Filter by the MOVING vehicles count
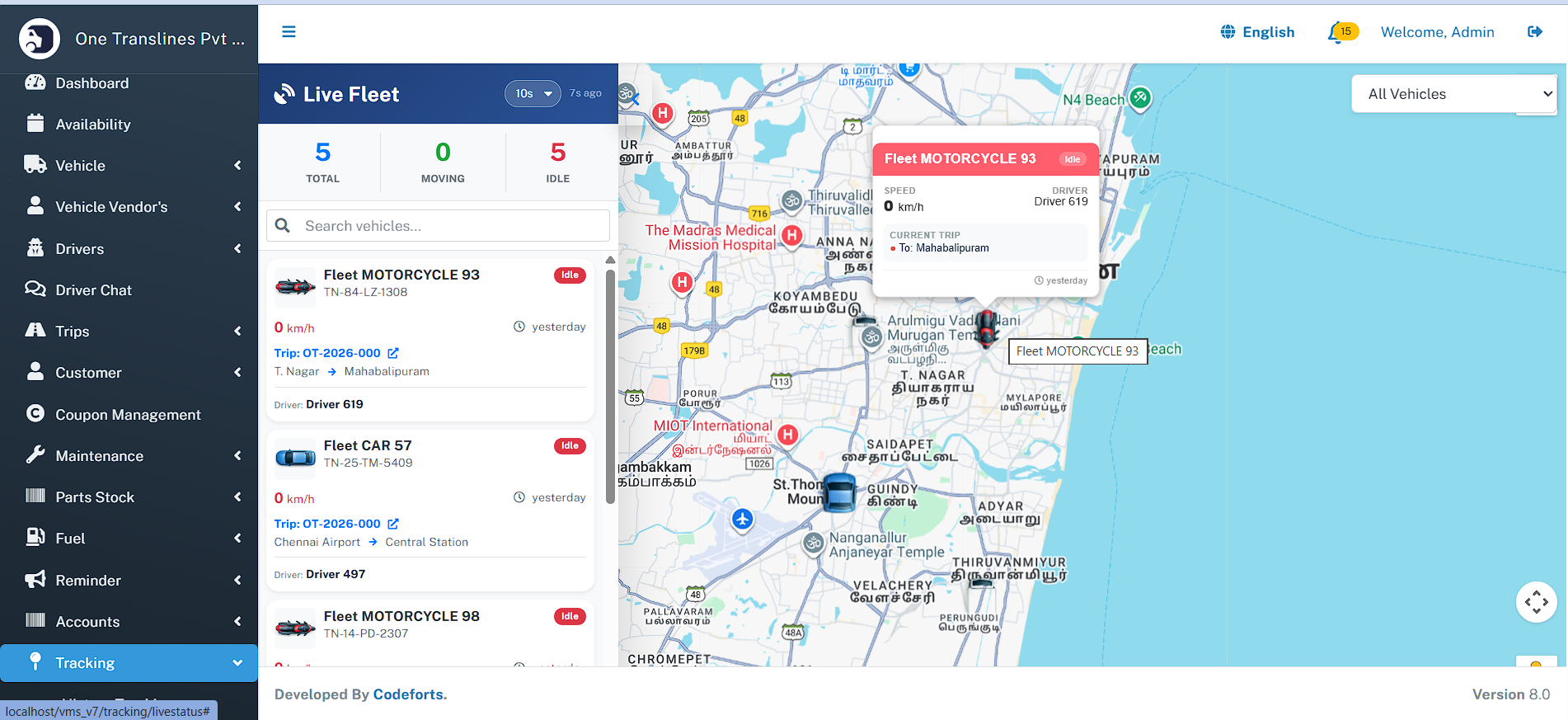 pyautogui.click(x=443, y=162)
